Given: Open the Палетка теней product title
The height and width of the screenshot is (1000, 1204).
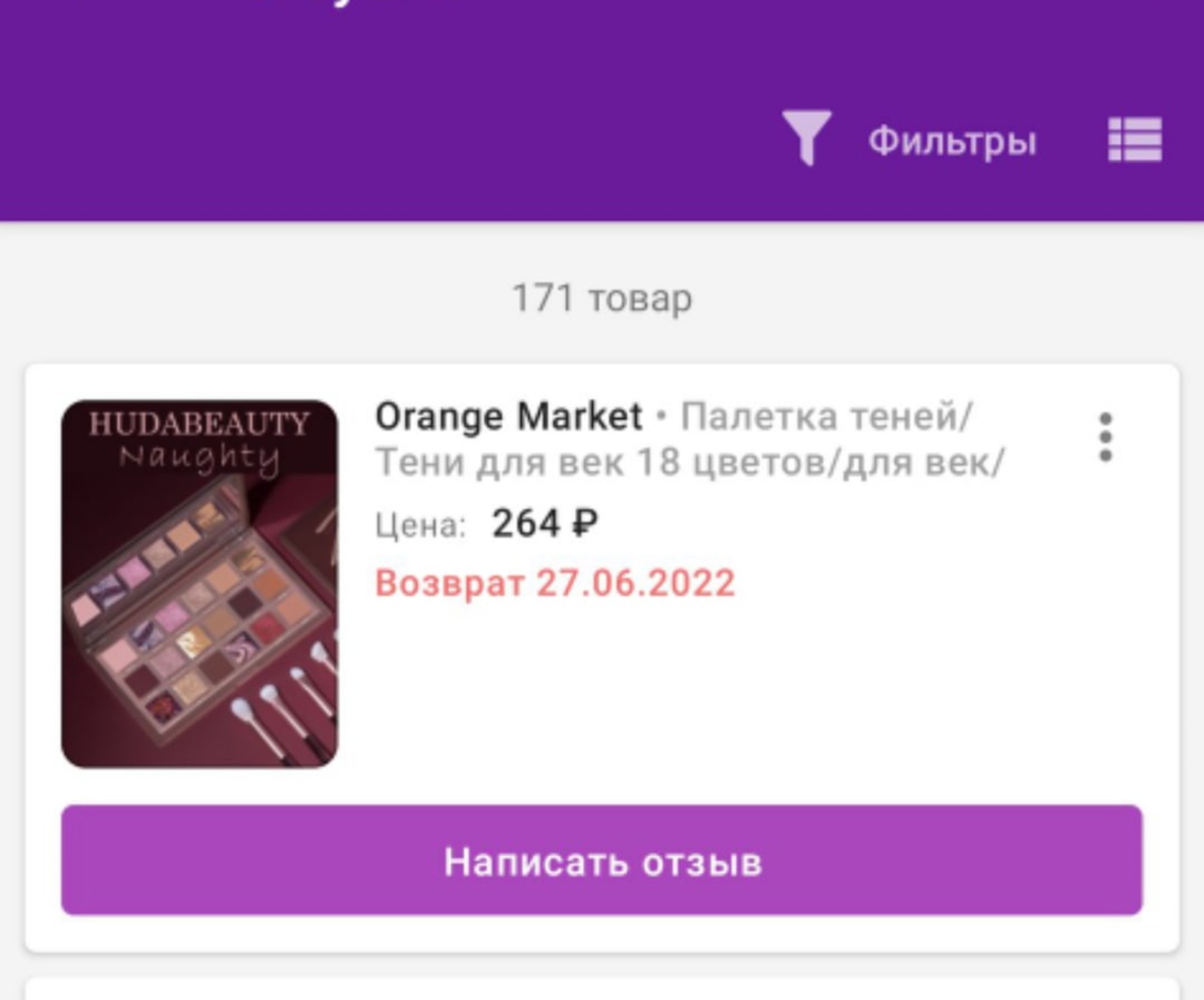Looking at the screenshot, I should (826, 417).
